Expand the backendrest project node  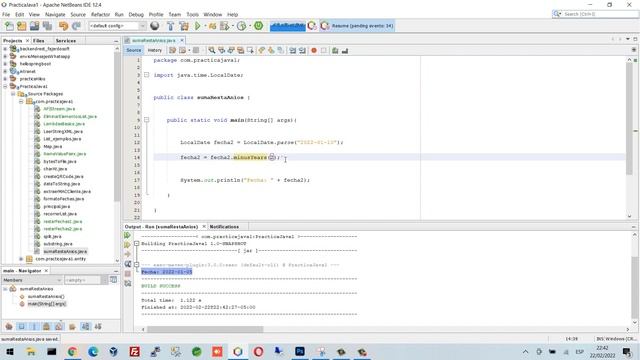click(5, 49)
